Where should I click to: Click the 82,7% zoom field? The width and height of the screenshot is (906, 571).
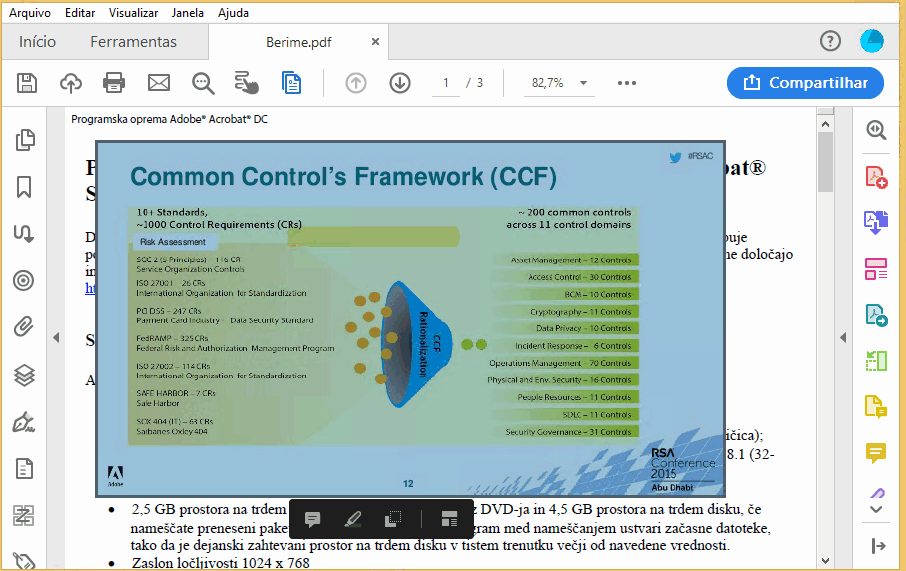tap(547, 83)
